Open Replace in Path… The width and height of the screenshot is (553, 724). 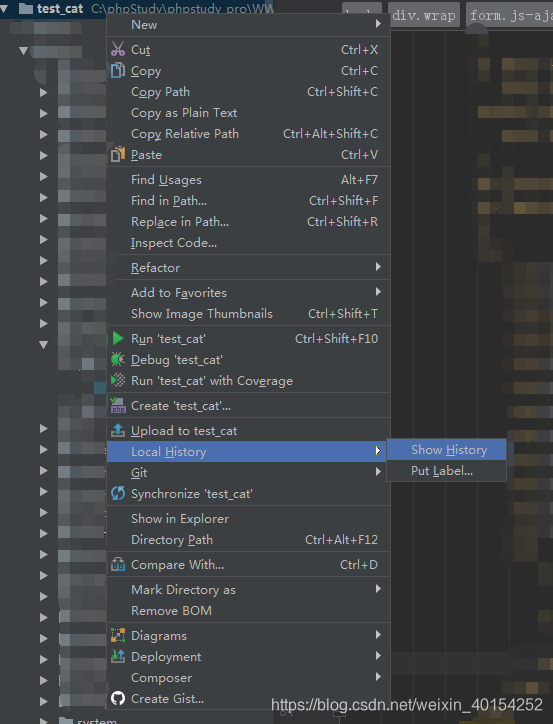pos(248,222)
